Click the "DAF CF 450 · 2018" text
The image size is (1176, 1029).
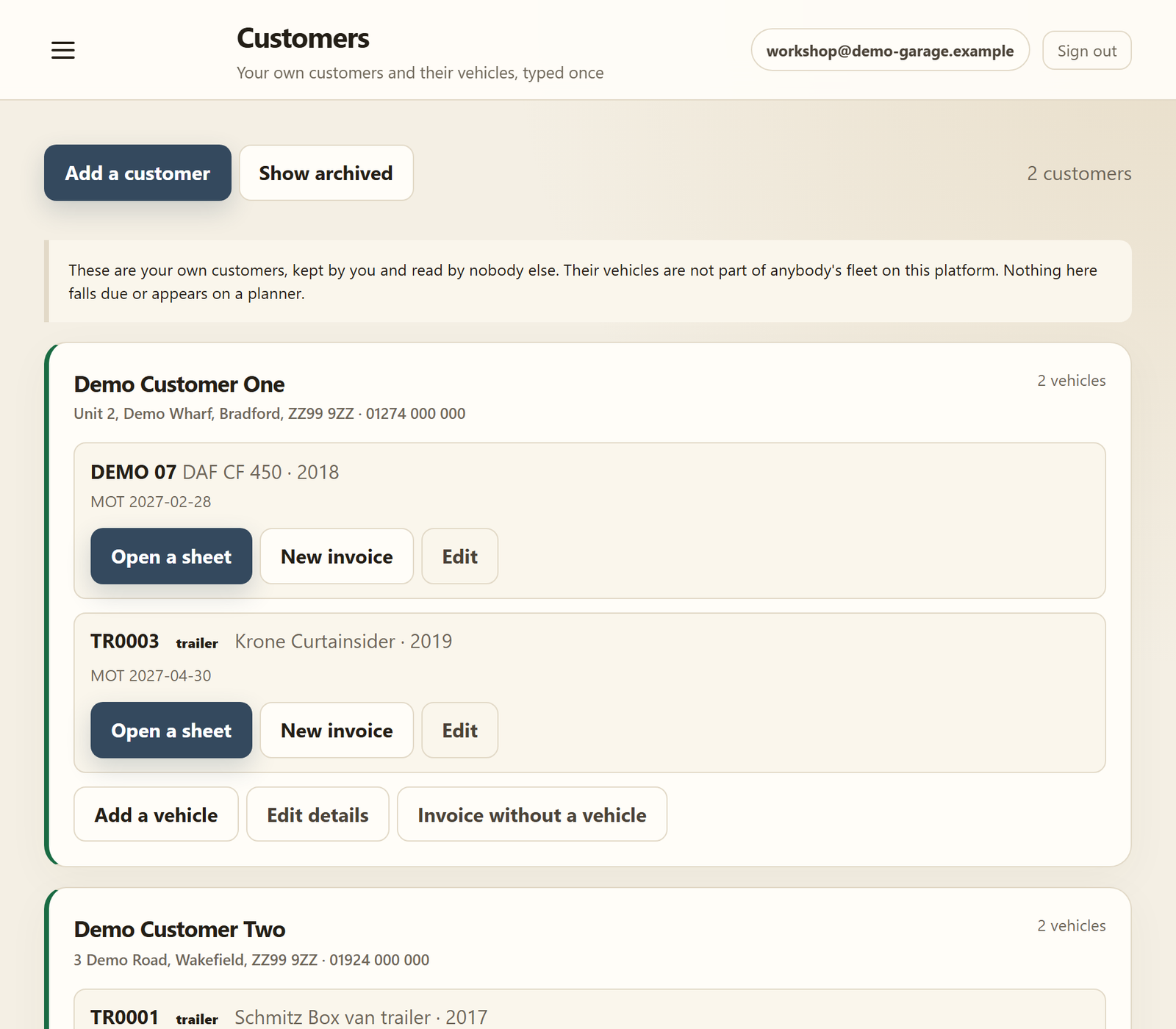(x=261, y=472)
